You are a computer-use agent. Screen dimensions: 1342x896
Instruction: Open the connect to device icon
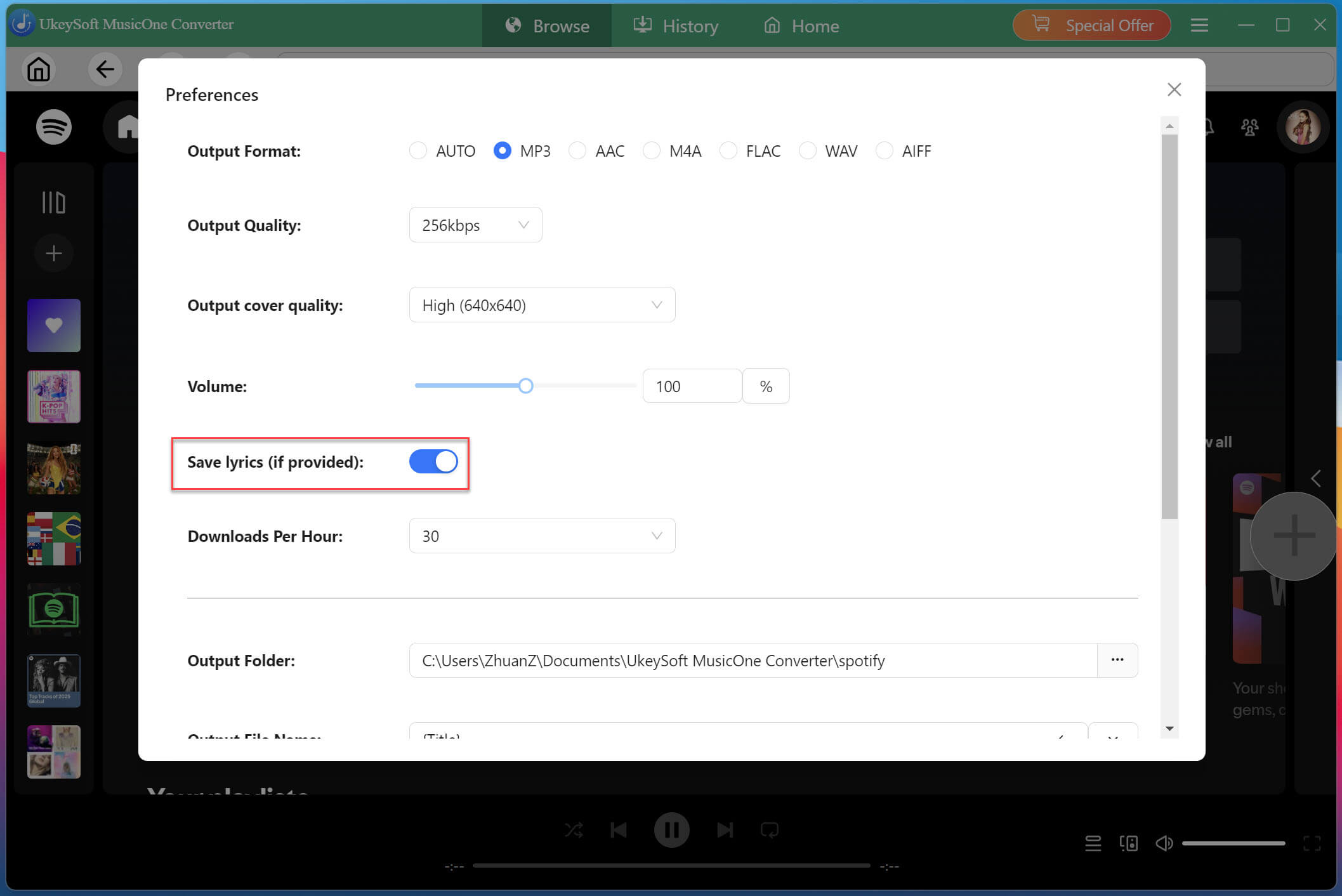click(1128, 843)
